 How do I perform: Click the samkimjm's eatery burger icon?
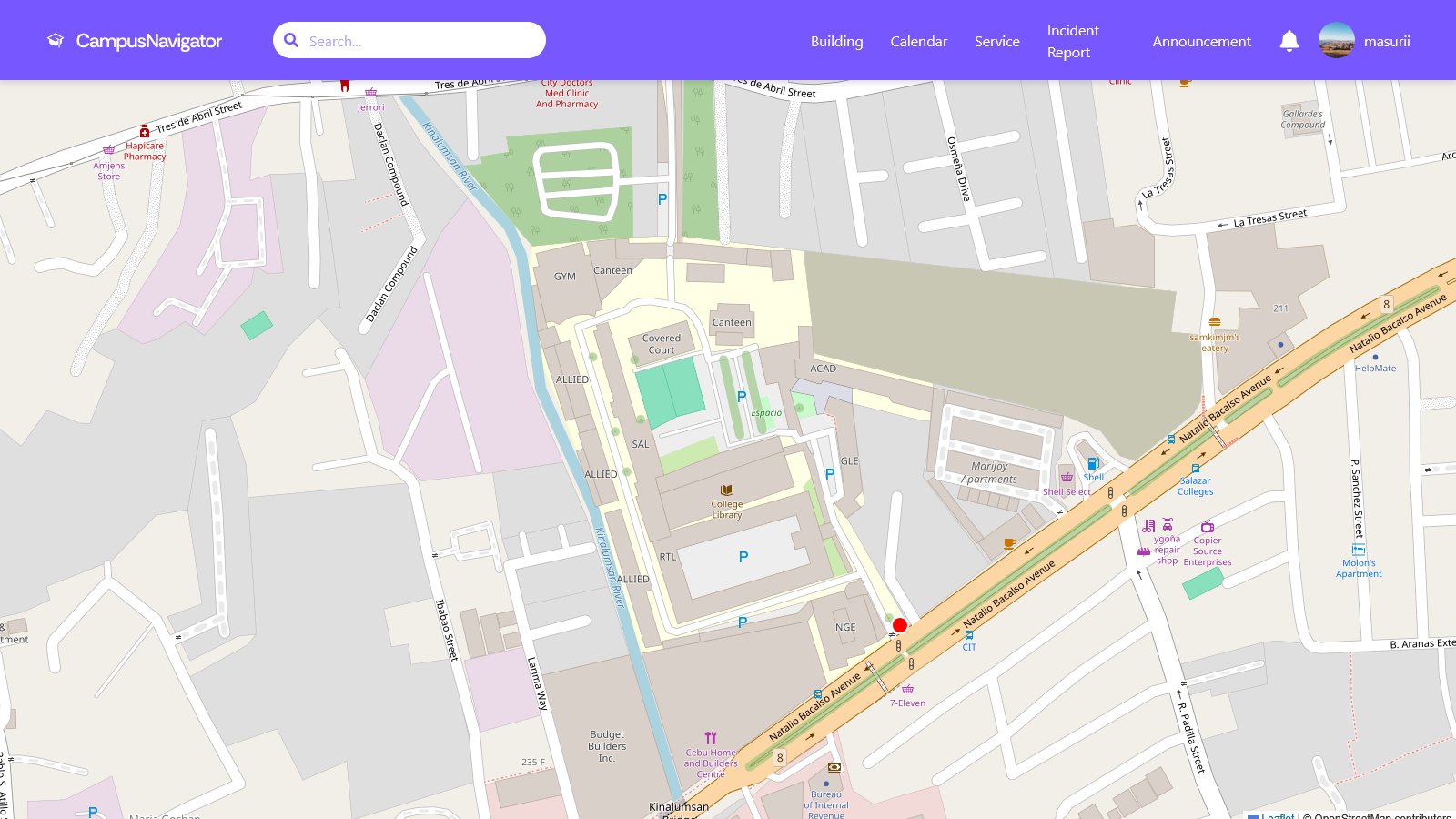[x=1214, y=322]
